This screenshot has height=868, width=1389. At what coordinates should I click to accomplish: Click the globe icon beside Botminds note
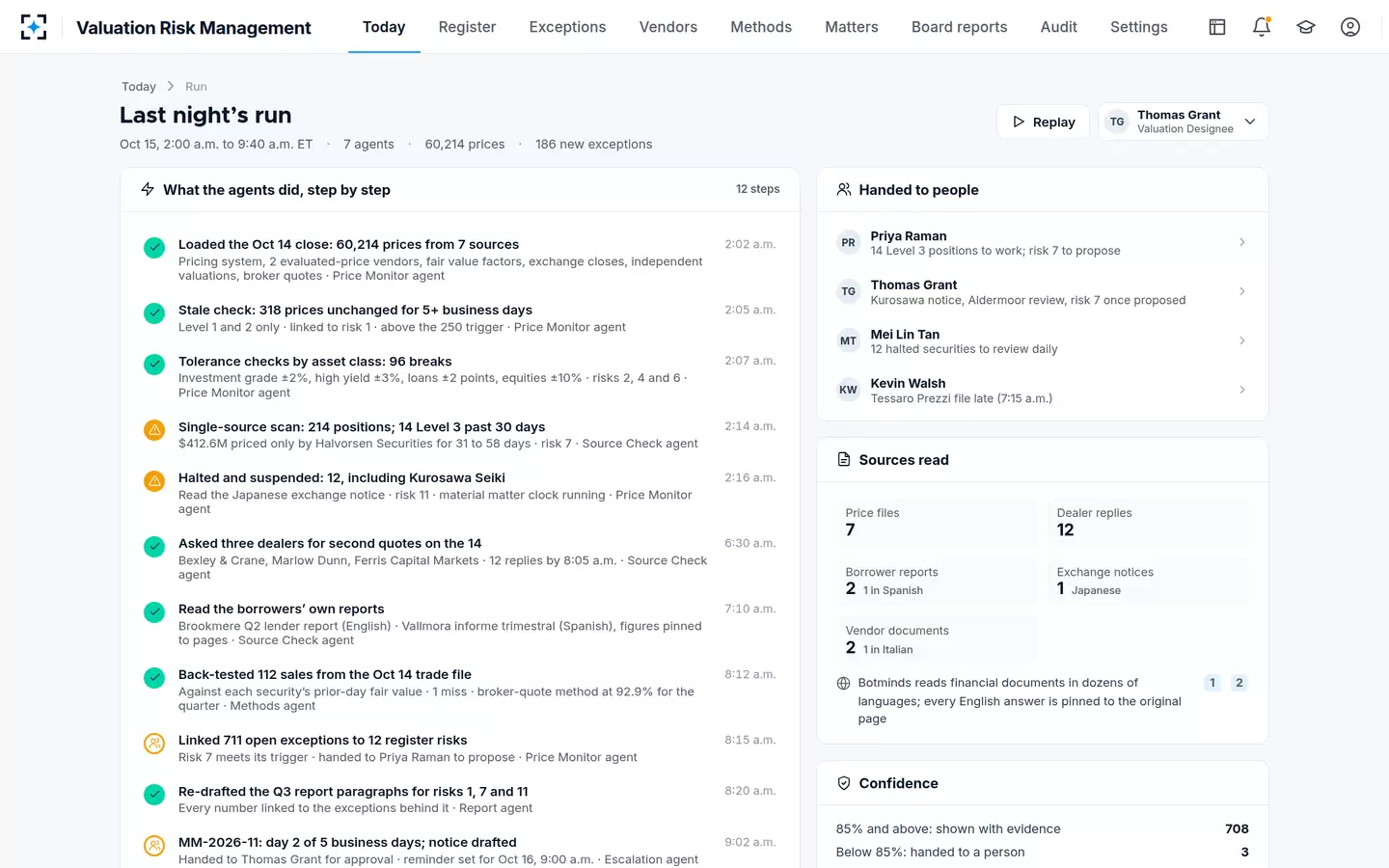coord(843,683)
